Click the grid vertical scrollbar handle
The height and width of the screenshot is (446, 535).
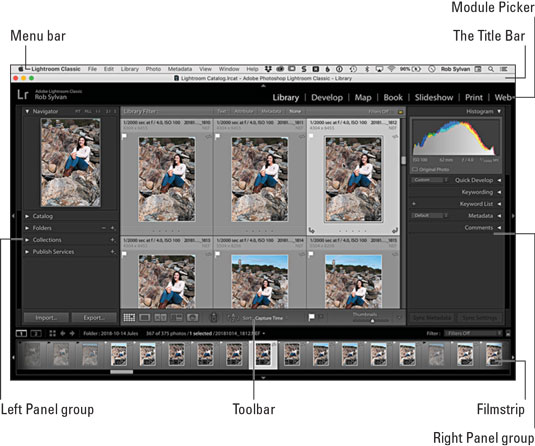point(403,160)
